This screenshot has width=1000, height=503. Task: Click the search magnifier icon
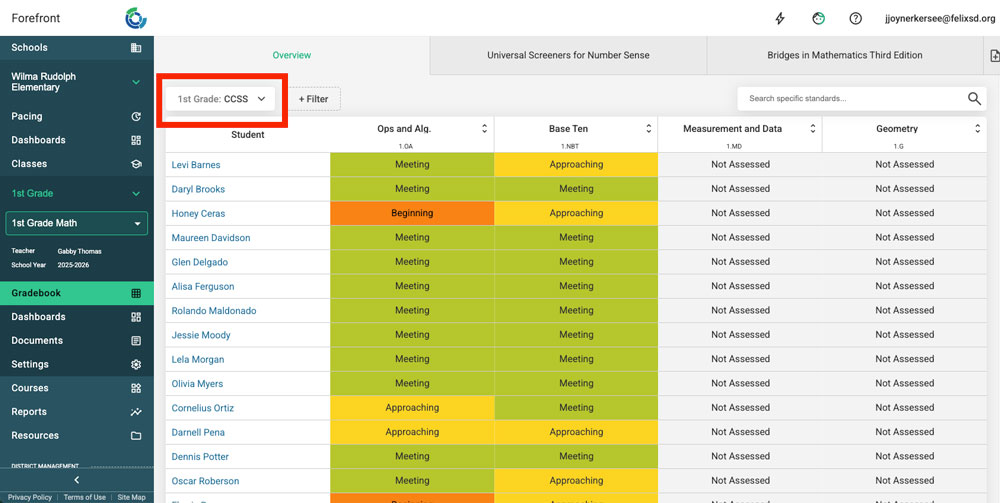[x=974, y=99]
